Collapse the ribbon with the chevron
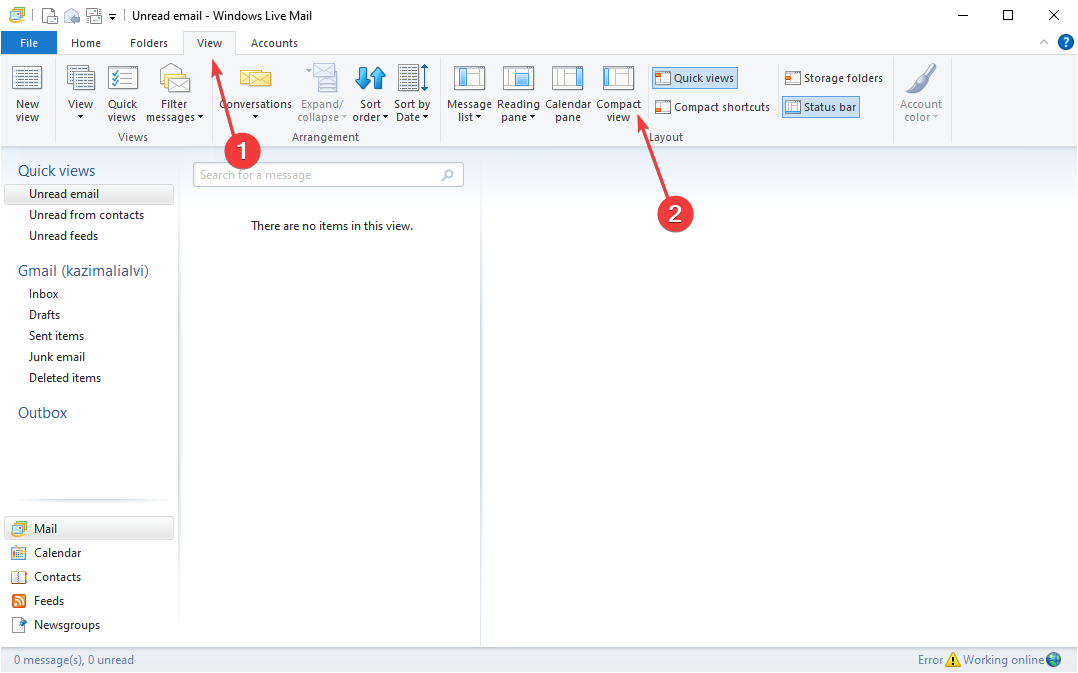Viewport: 1078px width, 673px height. [x=1044, y=43]
